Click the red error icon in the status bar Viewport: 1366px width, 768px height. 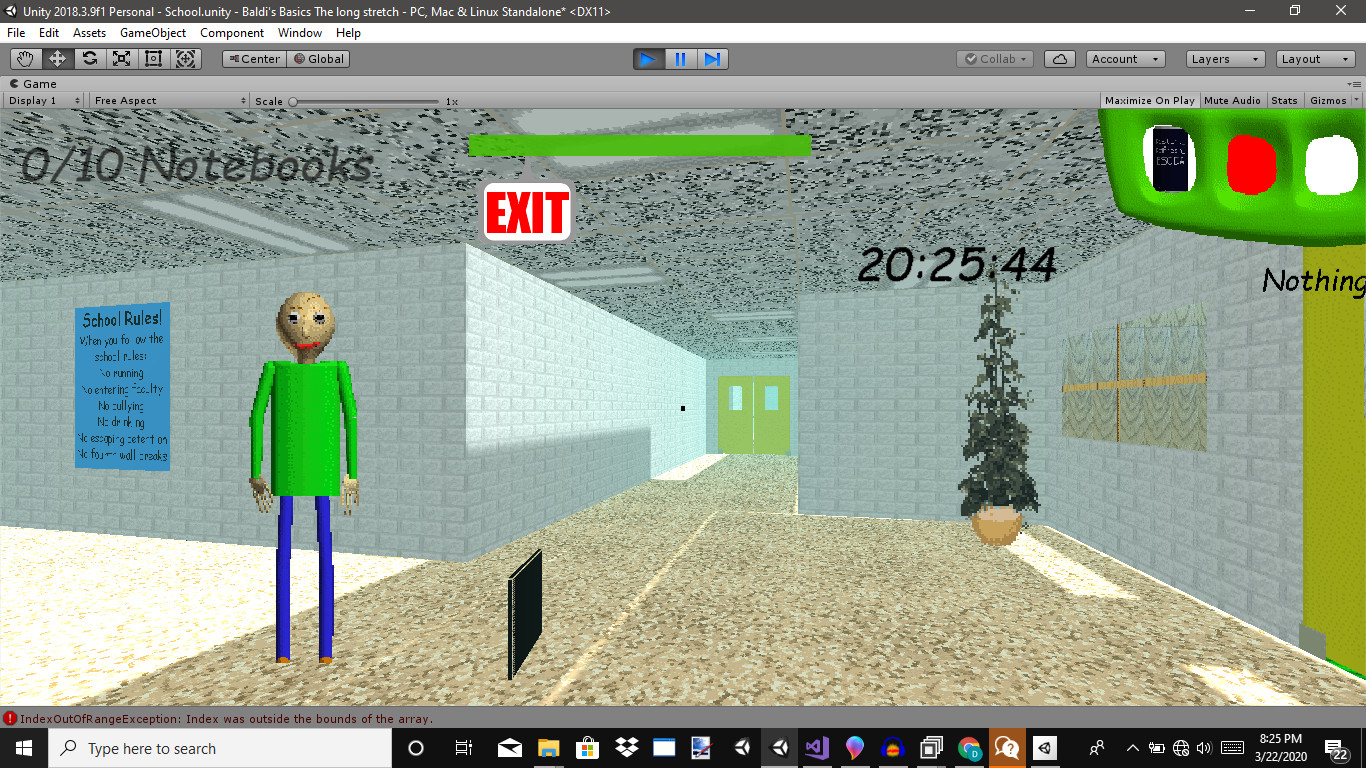10,718
